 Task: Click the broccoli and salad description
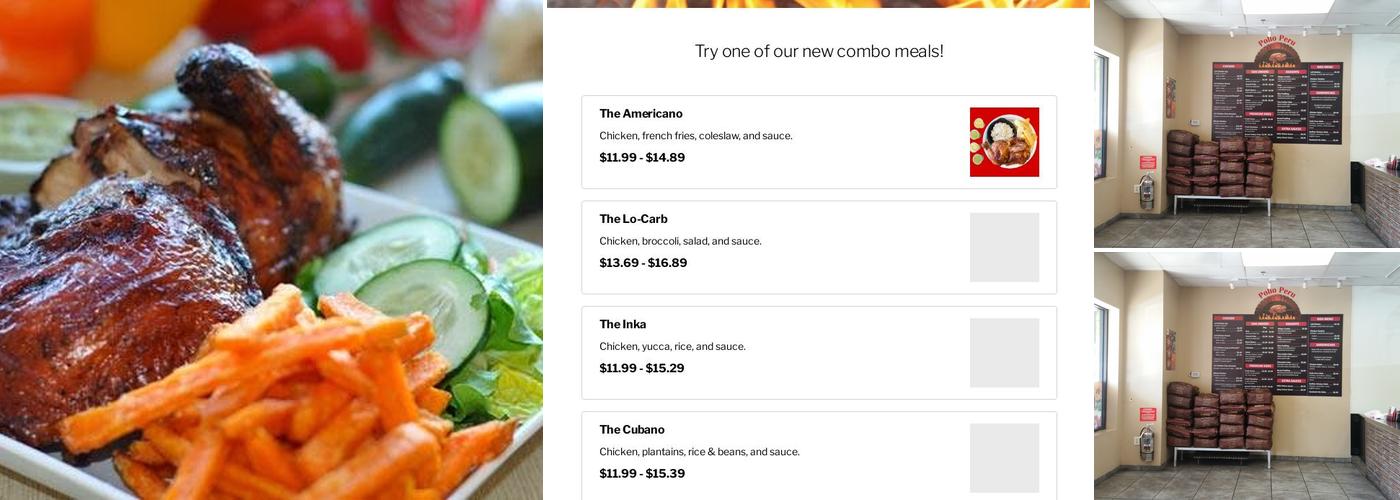point(680,241)
